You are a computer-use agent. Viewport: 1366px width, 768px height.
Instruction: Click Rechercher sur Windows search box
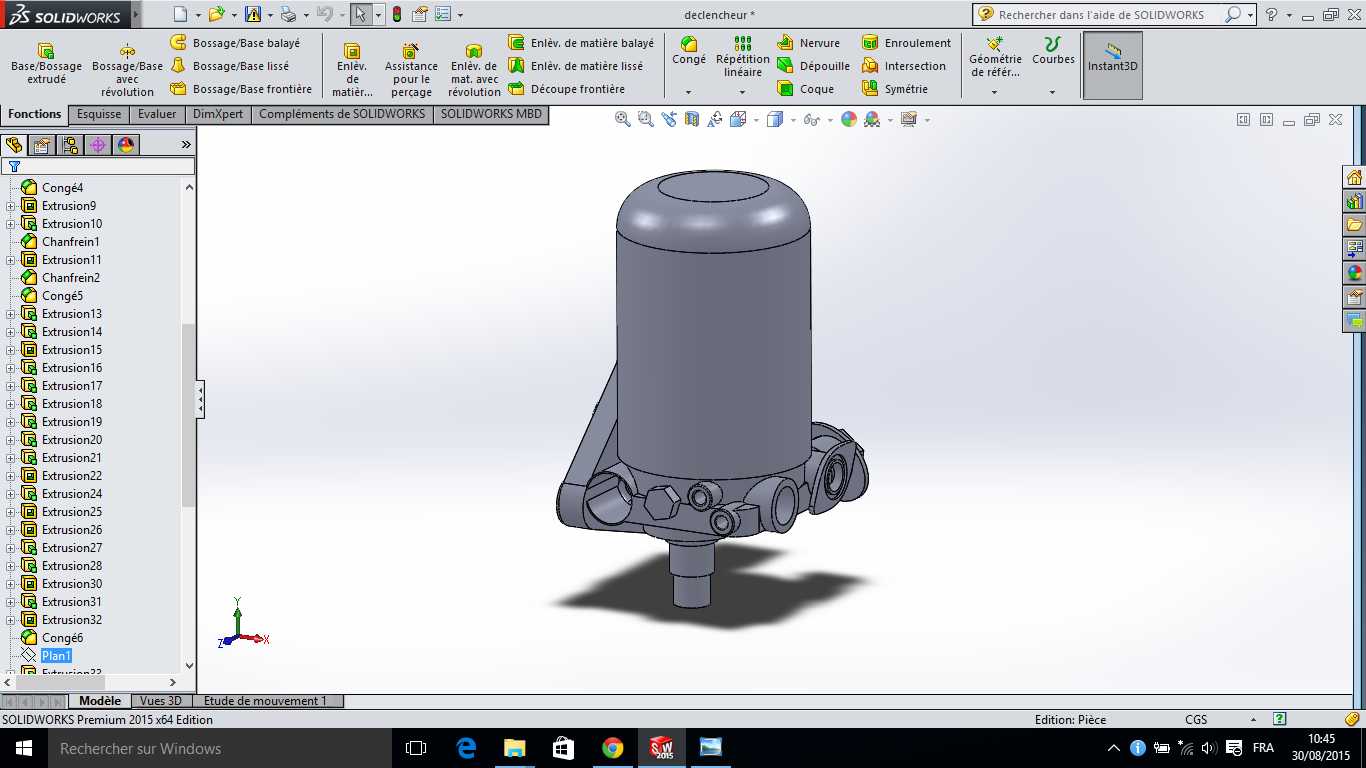click(219, 748)
